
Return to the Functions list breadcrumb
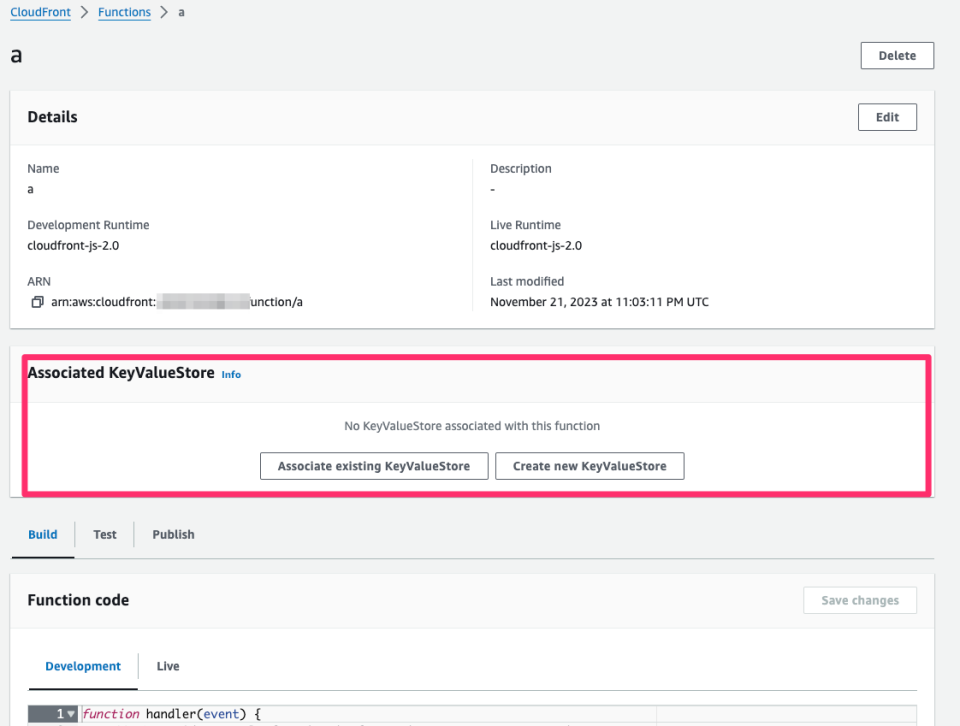click(124, 12)
